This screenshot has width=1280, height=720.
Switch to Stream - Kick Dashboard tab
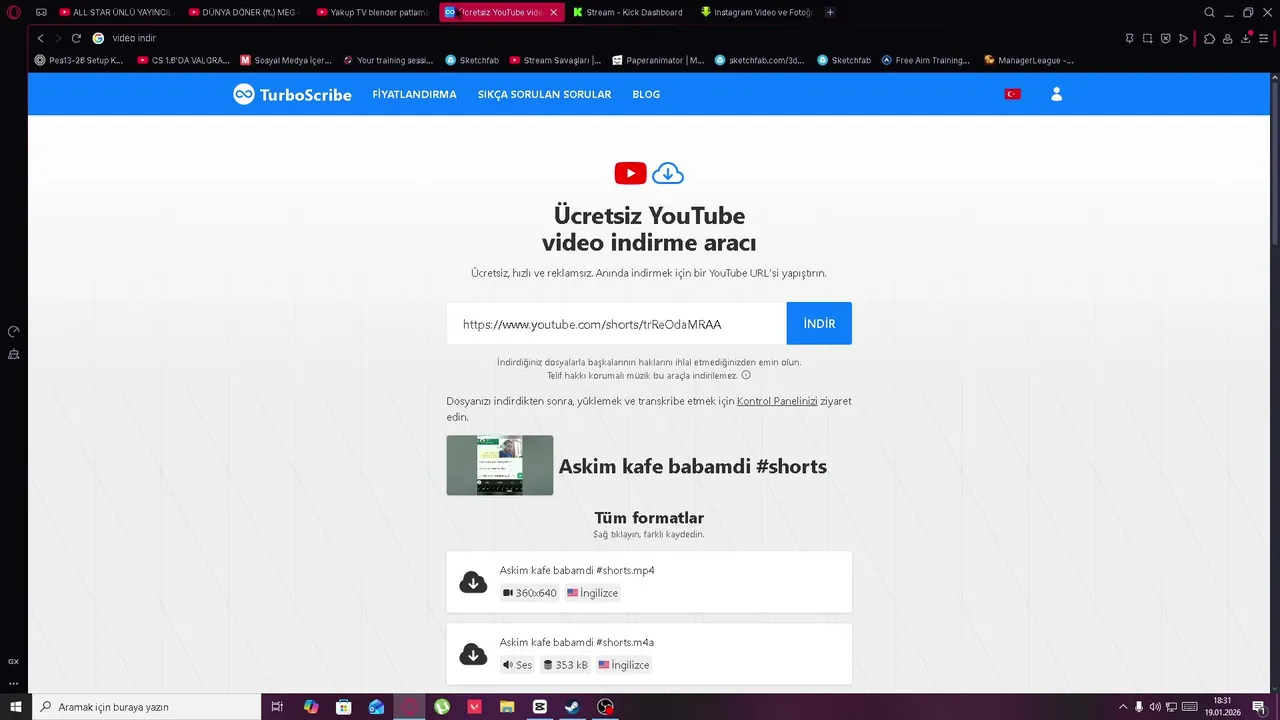pyautogui.click(x=629, y=12)
